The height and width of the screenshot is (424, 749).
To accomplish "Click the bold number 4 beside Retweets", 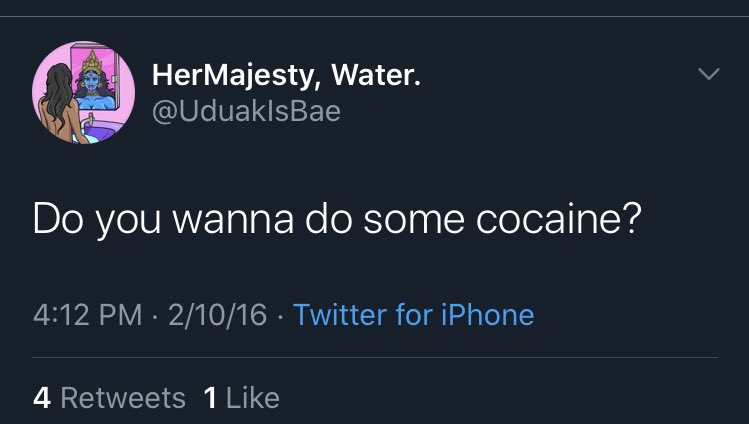I will pos(42,397).
